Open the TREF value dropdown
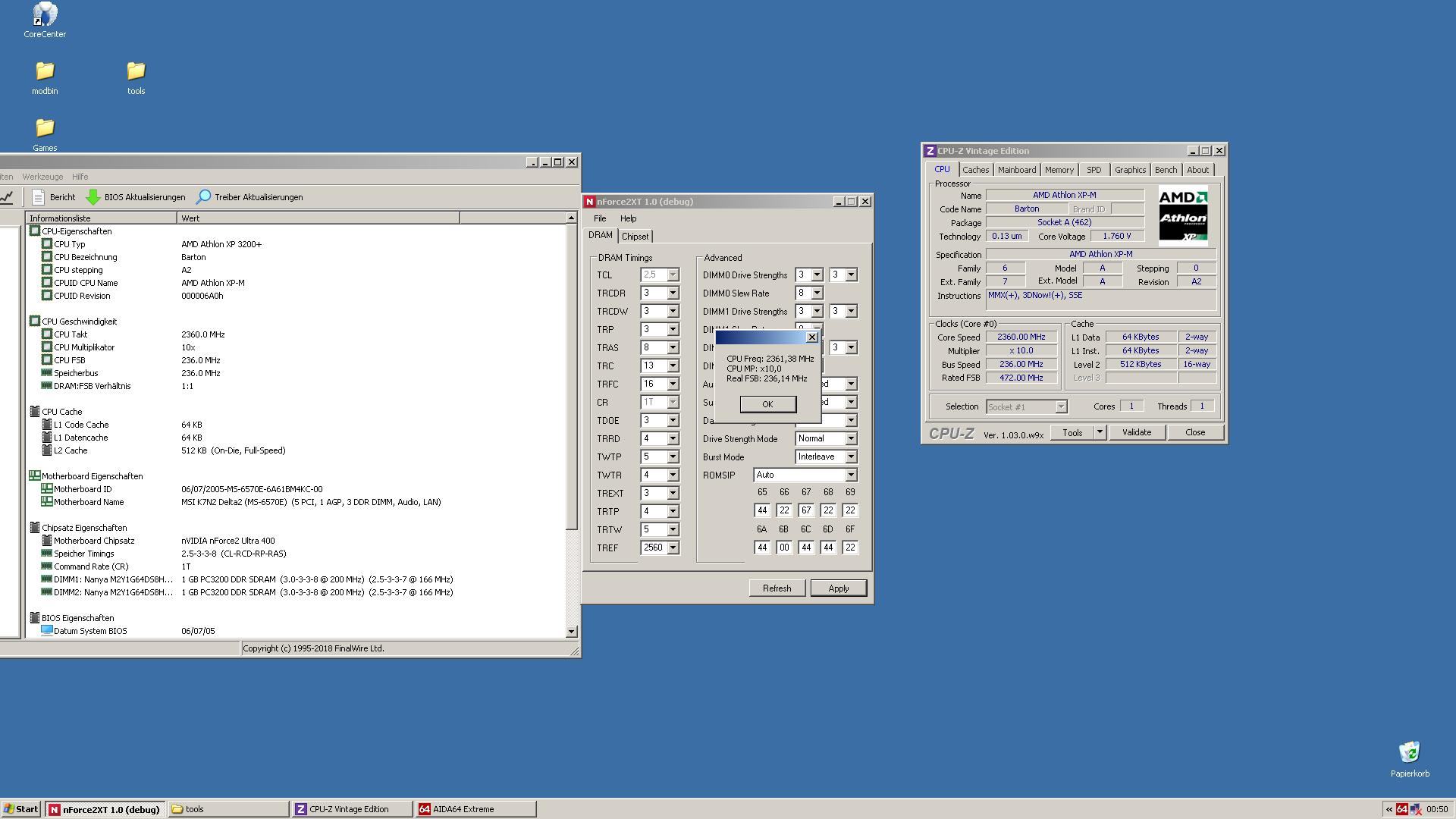The image size is (1456, 819). (x=673, y=548)
